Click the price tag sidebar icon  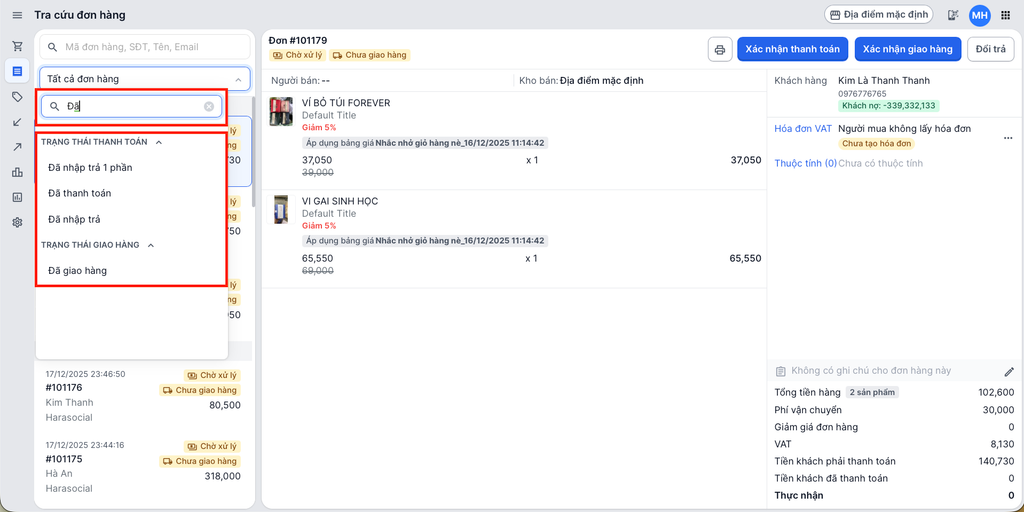pyautogui.click(x=17, y=97)
